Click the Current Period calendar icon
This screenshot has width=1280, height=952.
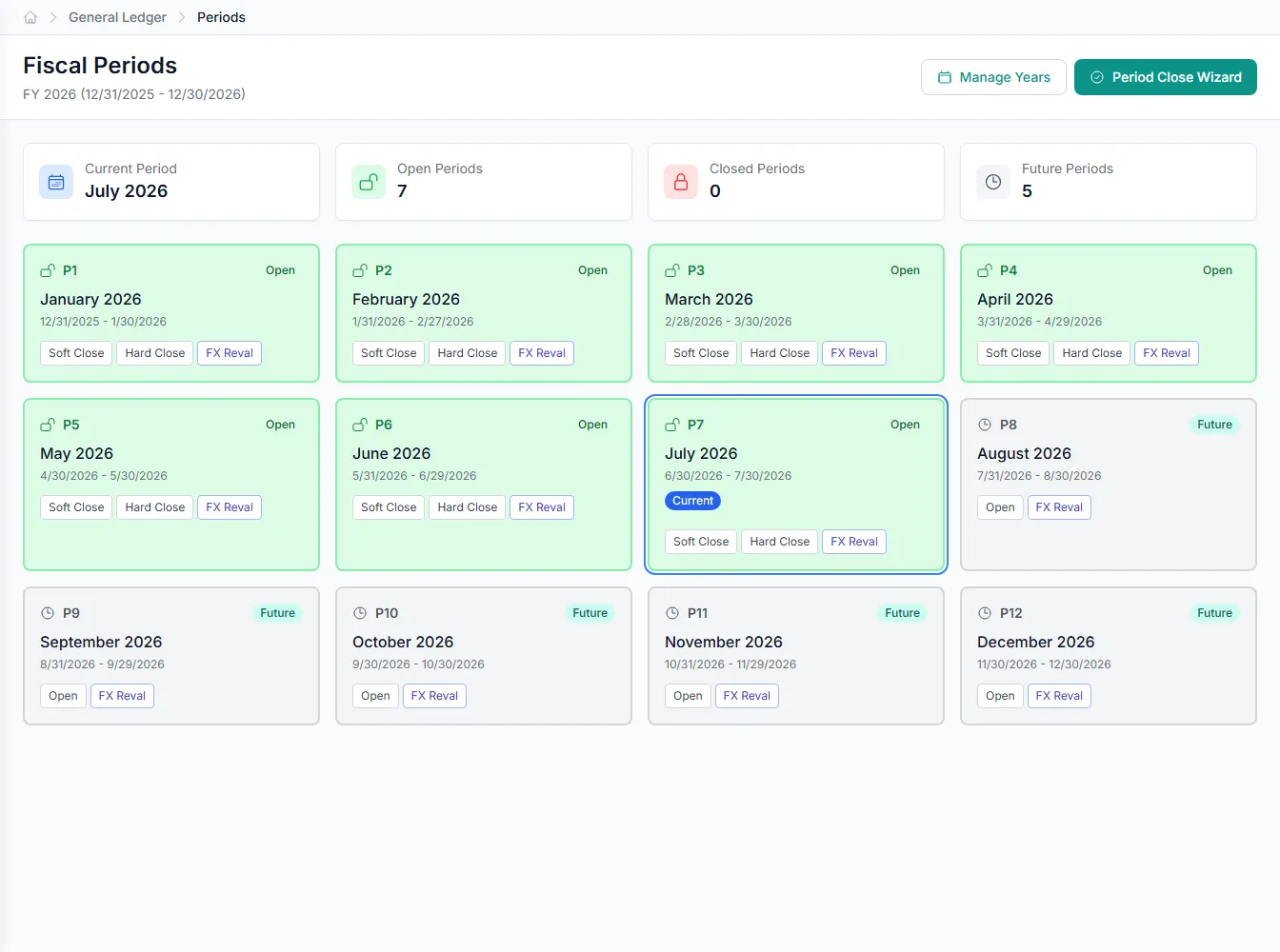(56, 182)
